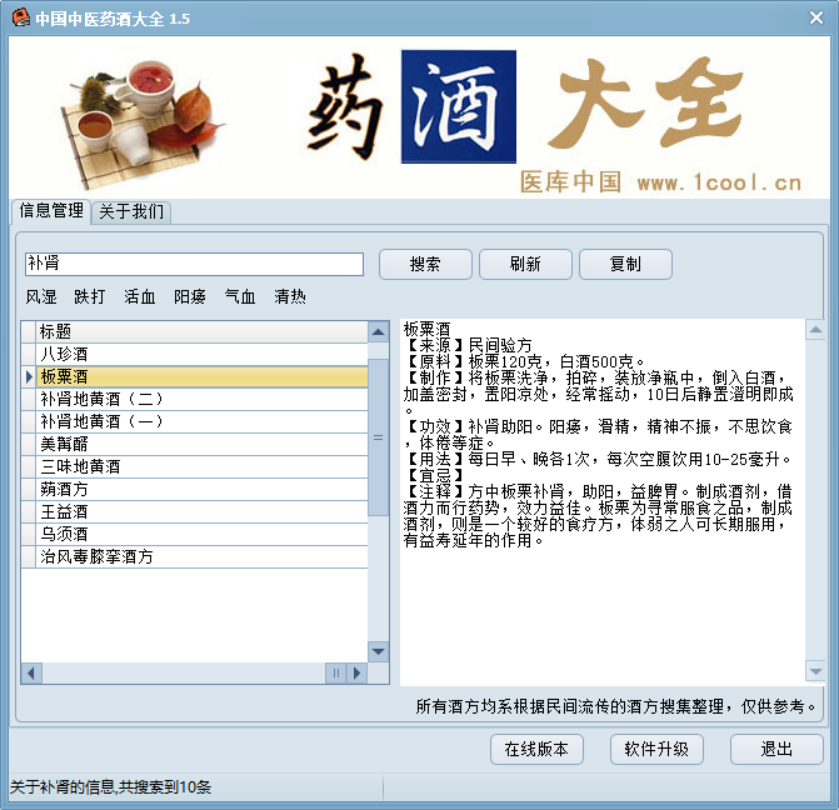
Task: Click the description panel's scroll down arrow
Action: [815, 672]
